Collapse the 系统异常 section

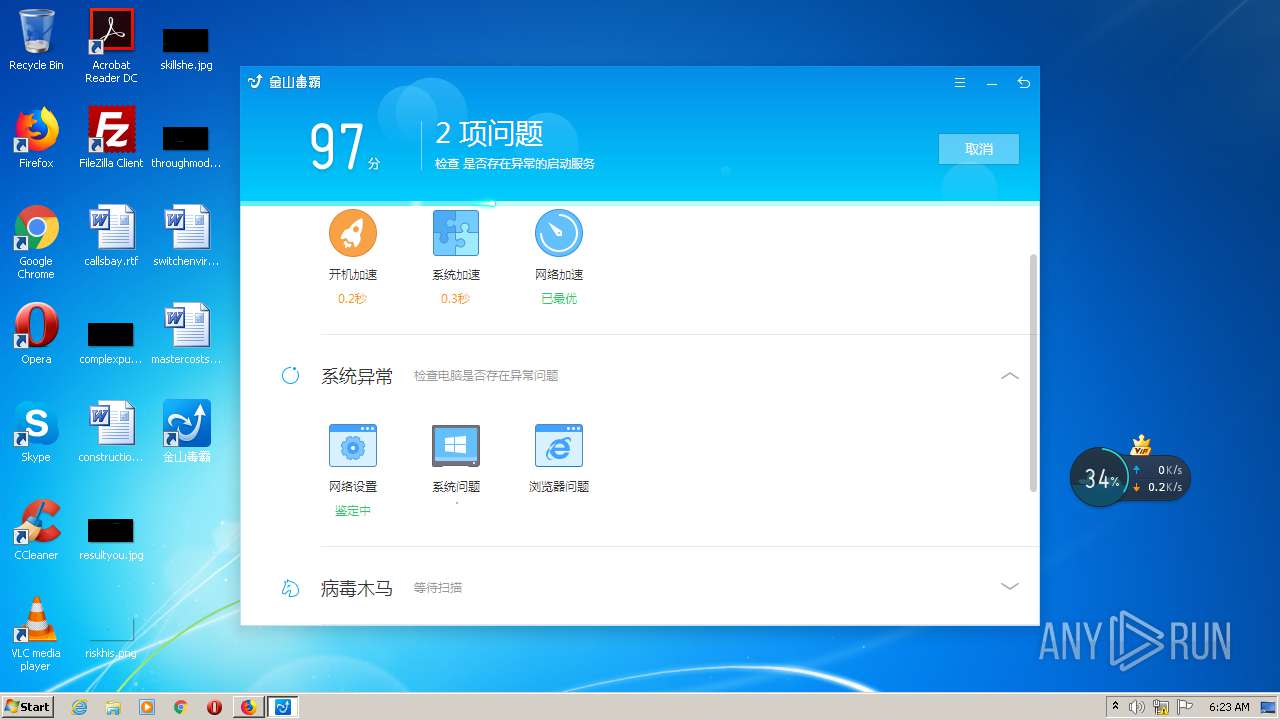pyautogui.click(x=1010, y=376)
